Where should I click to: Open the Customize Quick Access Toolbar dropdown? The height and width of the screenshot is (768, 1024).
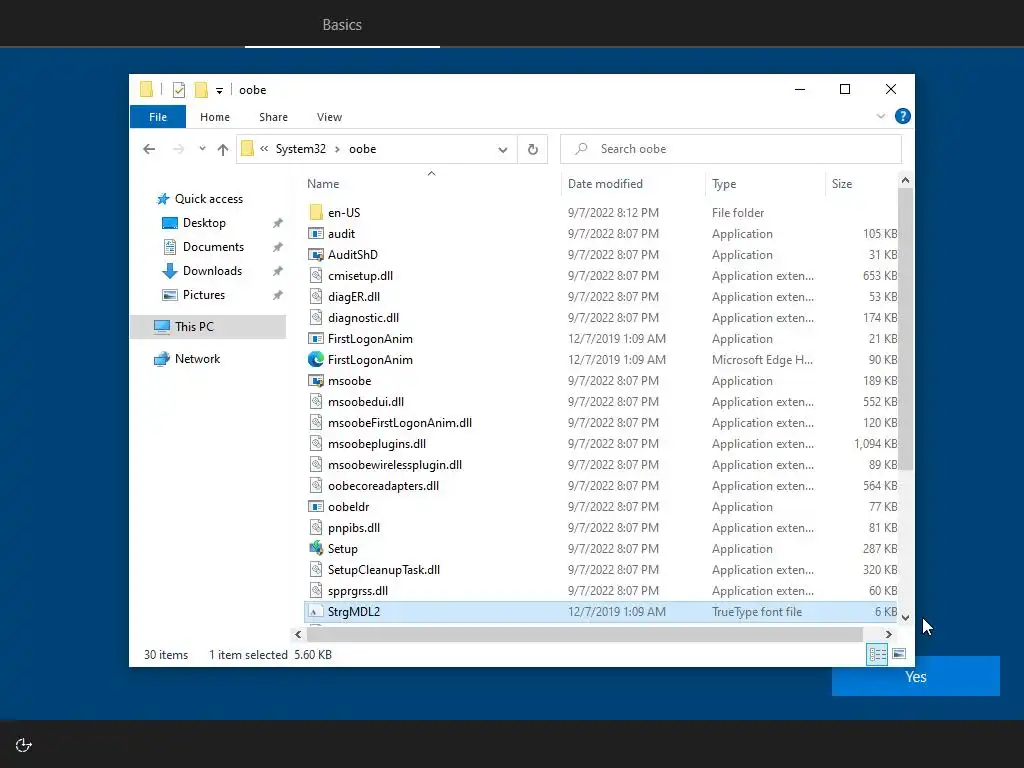pos(219,91)
